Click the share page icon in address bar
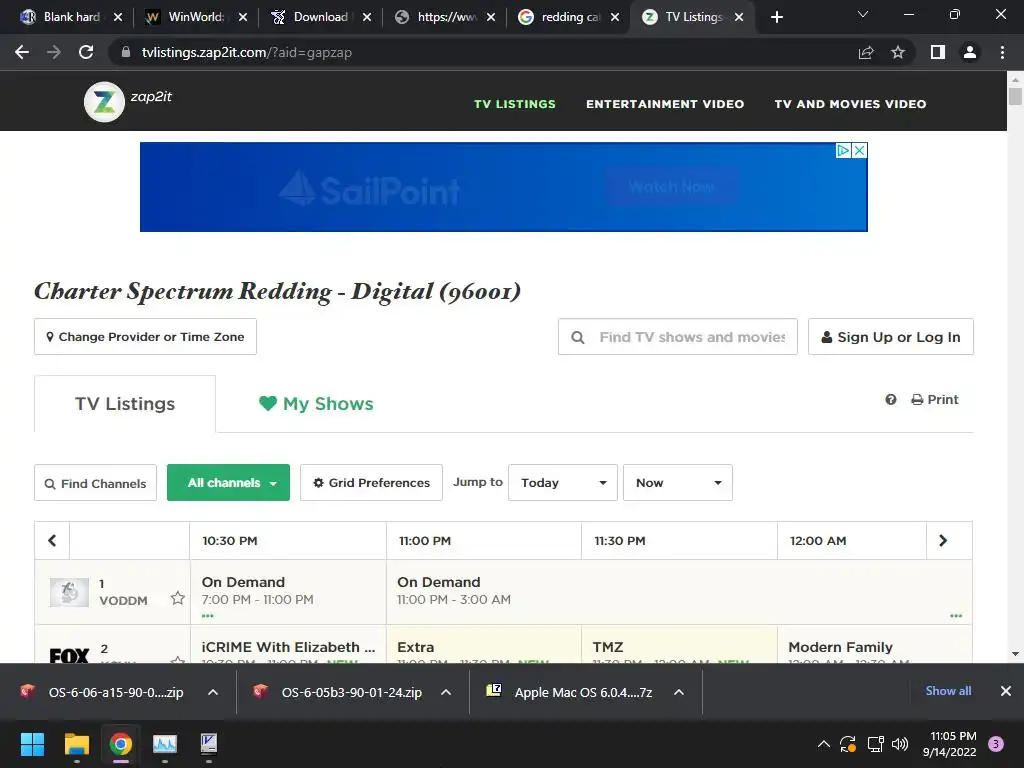The height and width of the screenshot is (768, 1024). (866, 52)
